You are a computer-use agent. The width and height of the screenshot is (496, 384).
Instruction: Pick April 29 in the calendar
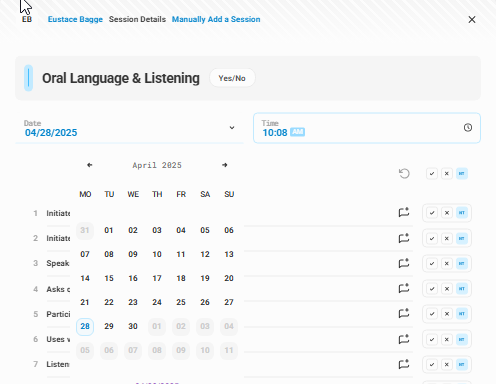point(109,326)
